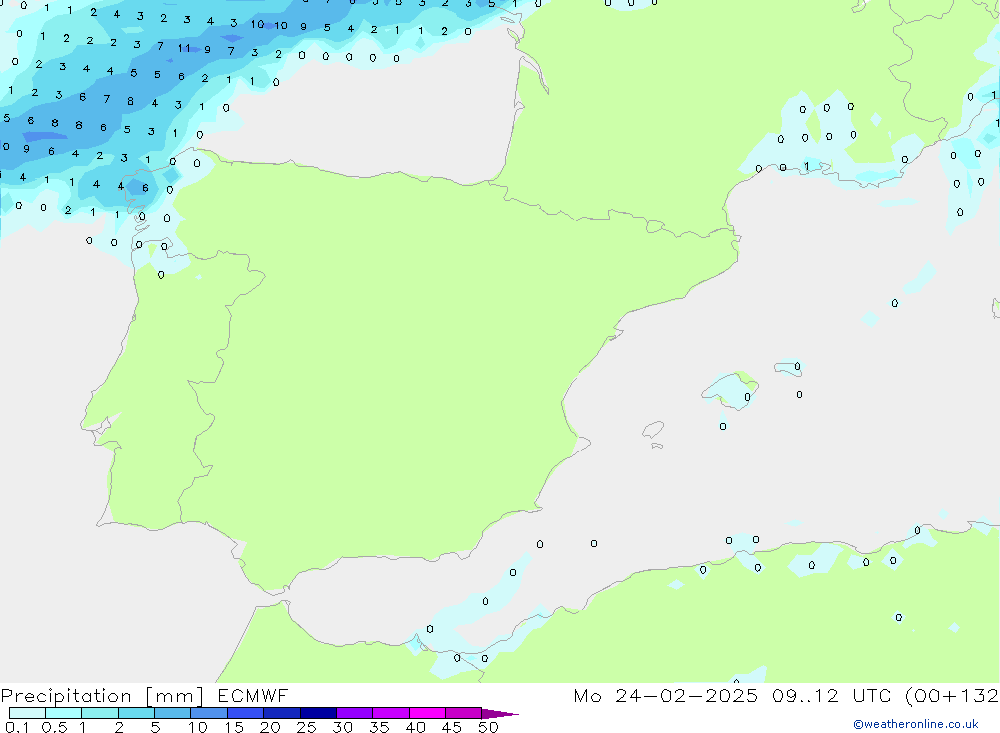
Task: Select the 20–25 mm dark navy legend swatch
Action: pos(281,713)
